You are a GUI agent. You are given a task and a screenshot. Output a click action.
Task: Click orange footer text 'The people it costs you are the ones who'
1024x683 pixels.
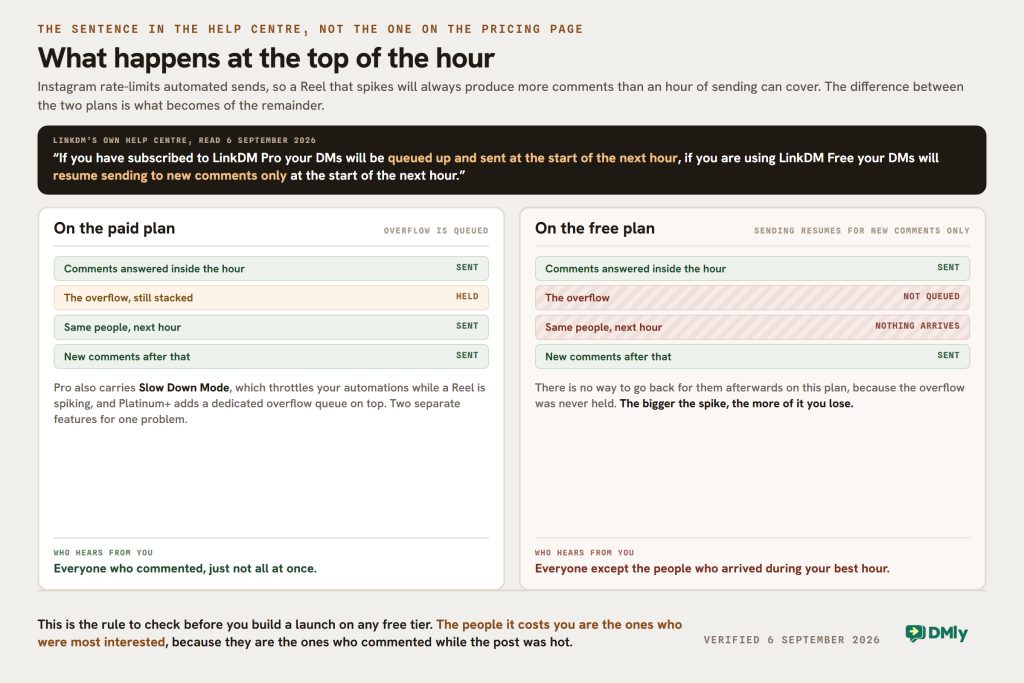pyautogui.click(x=559, y=625)
